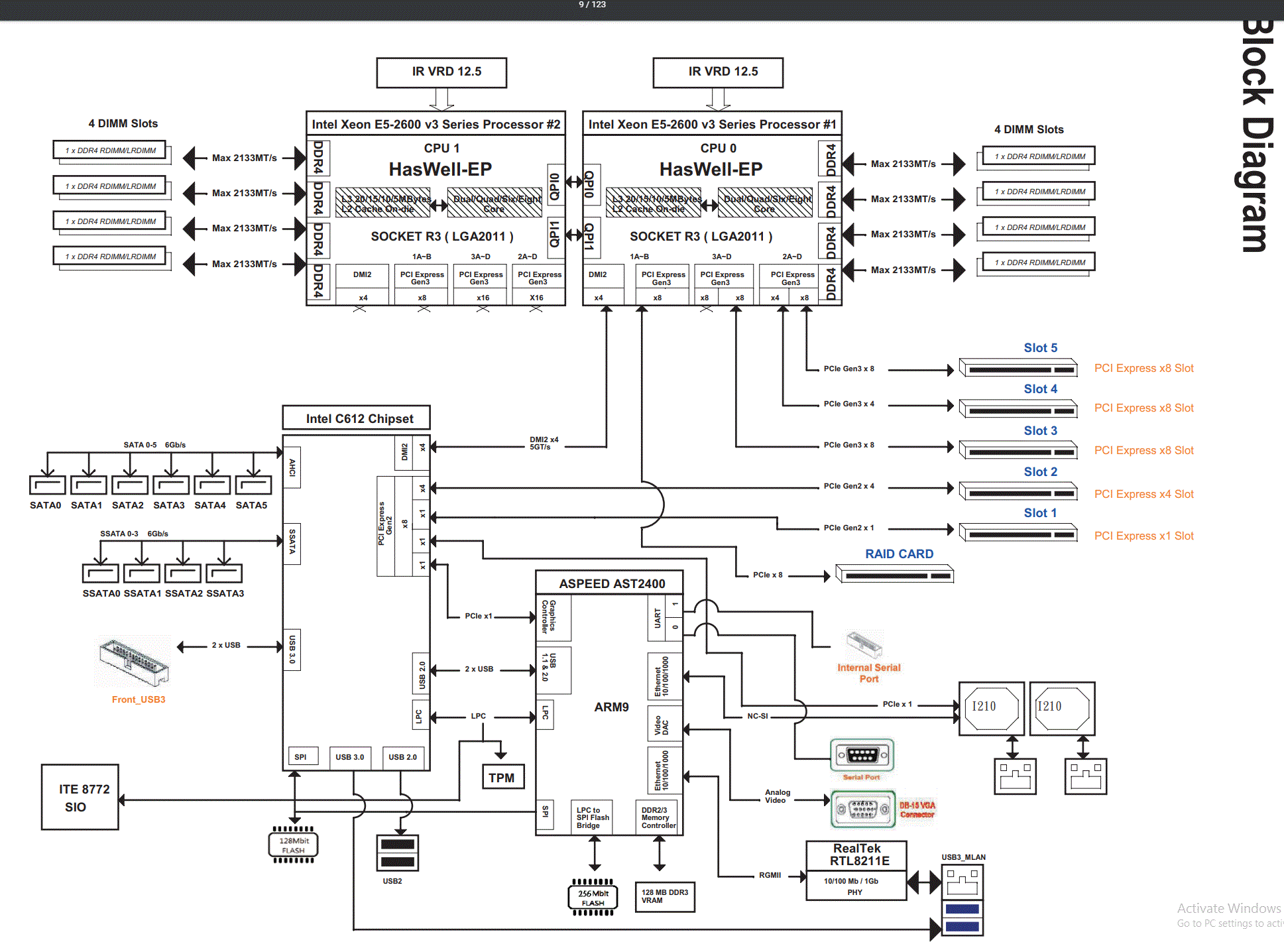Click the Activate Windows notice
Viewport: 1284px width, 952px height.
point(1230,915)
